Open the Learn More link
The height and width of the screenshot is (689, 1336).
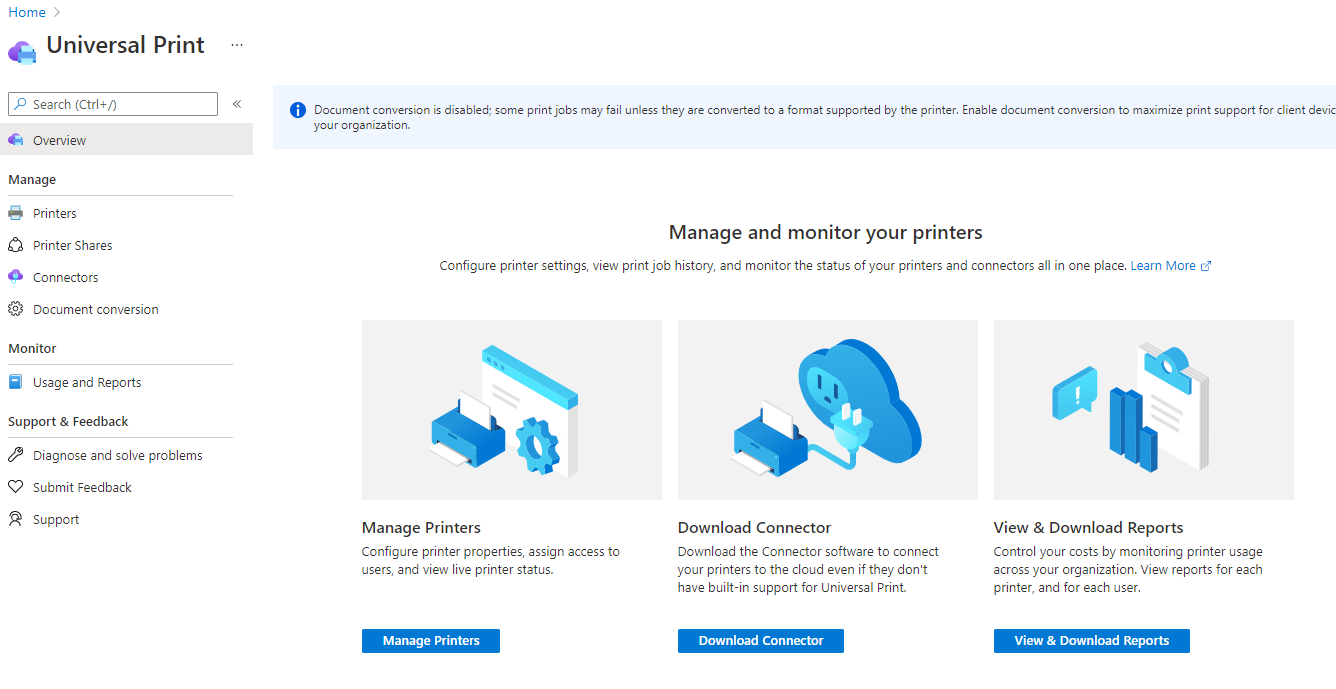tap(1163, 266)
